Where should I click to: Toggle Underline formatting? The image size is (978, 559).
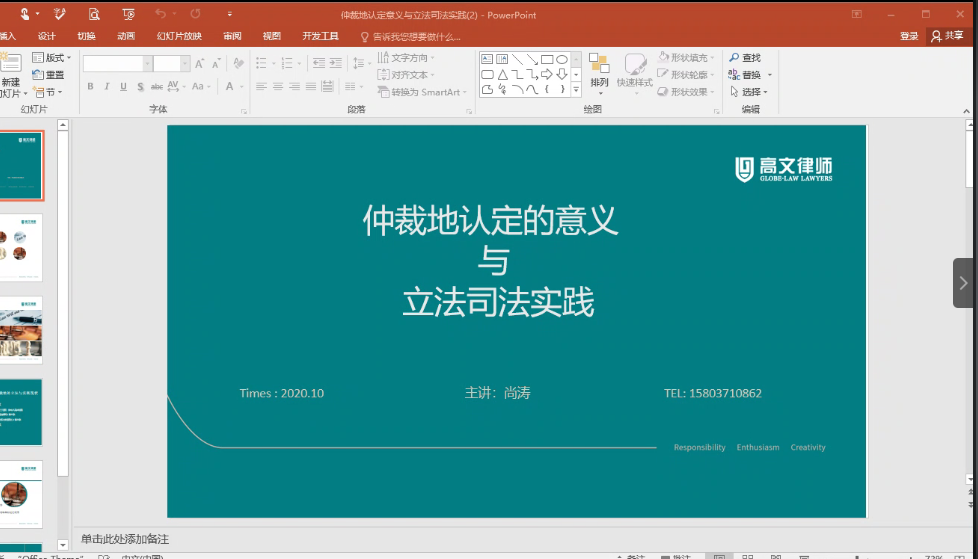tap(123, 86)
